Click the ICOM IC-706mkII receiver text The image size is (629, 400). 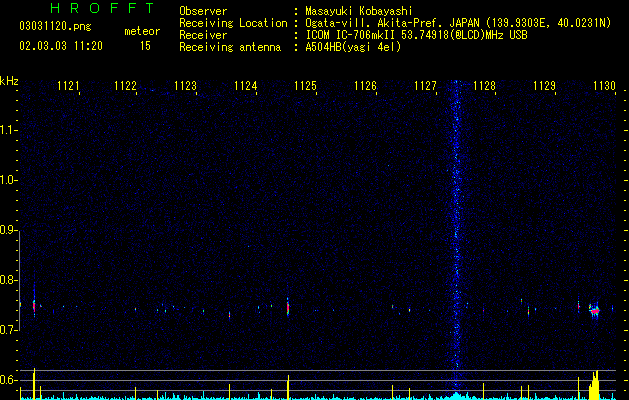(x=416, y=35)
